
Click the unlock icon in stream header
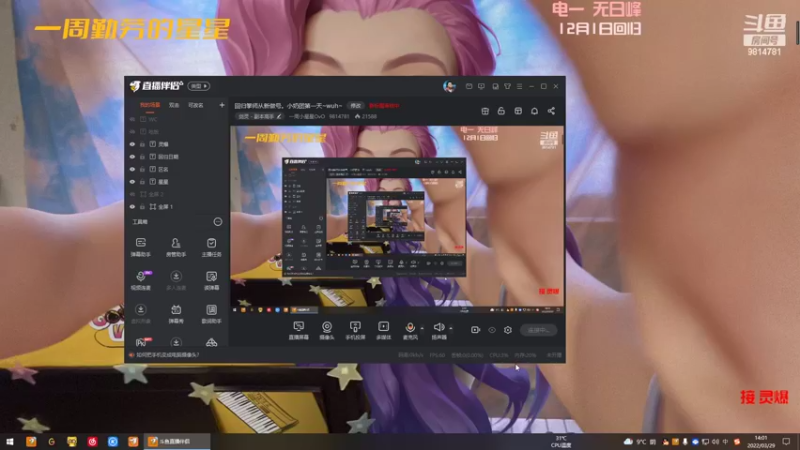point(501,111)
